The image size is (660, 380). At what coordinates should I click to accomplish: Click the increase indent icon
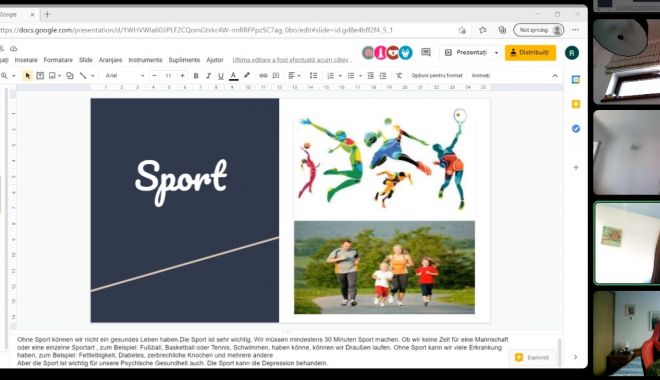(x=383, y=76)
